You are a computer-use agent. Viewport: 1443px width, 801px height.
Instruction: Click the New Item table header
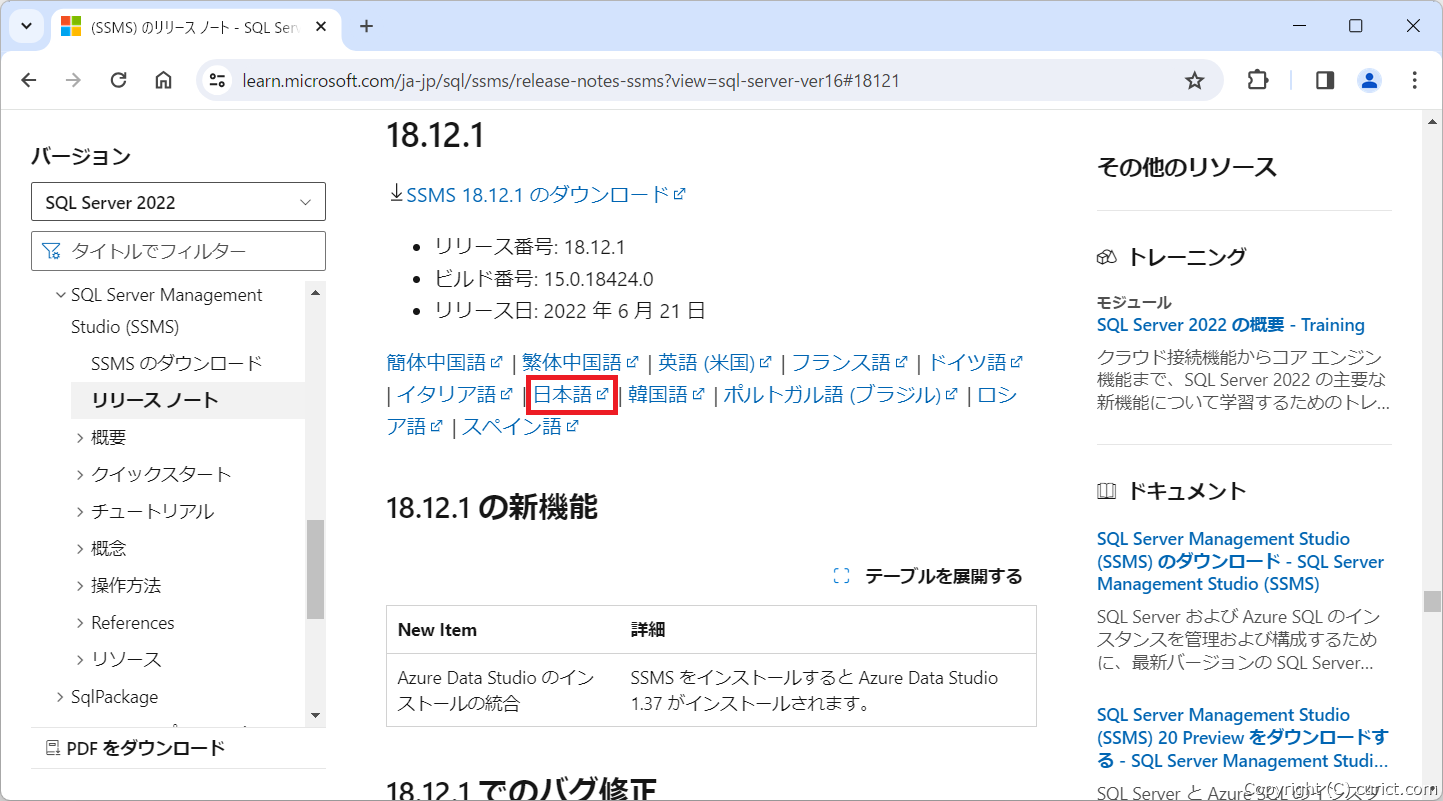pyautogui.click(x=437, y=630)
